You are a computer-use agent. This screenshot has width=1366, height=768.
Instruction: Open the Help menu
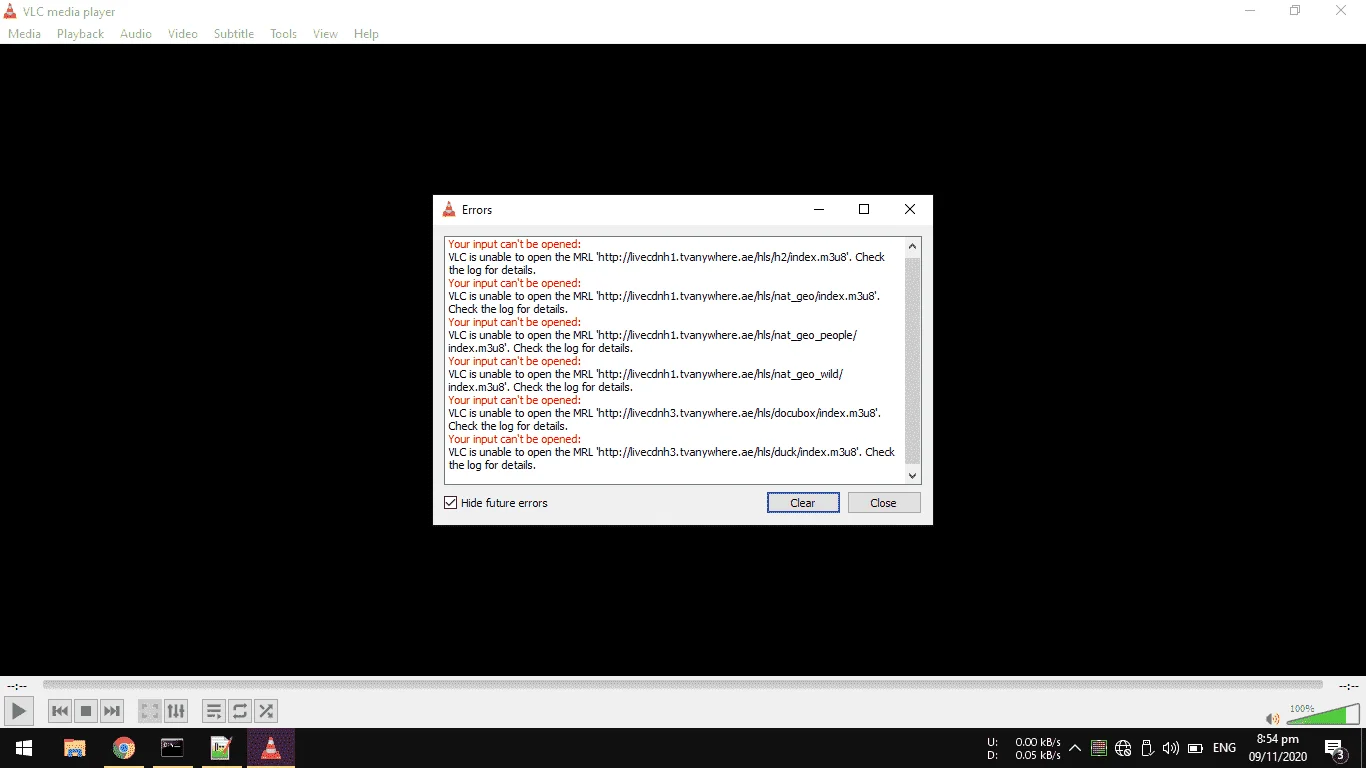pyautogui.click(x=366, y=33)
